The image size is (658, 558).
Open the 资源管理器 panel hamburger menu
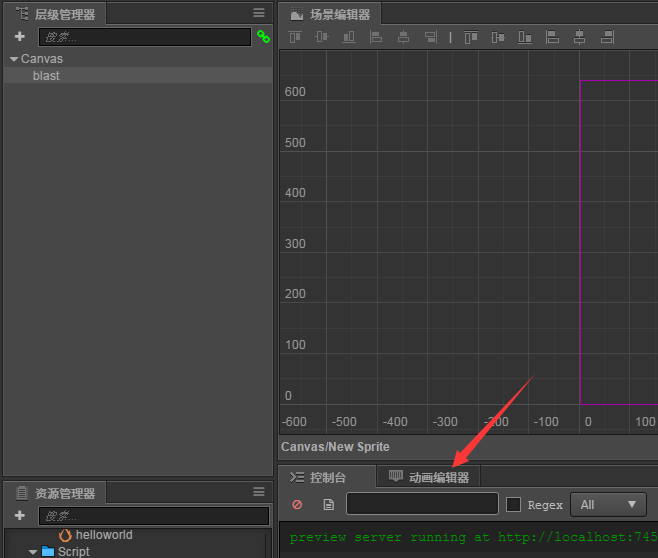click(259, 492)
